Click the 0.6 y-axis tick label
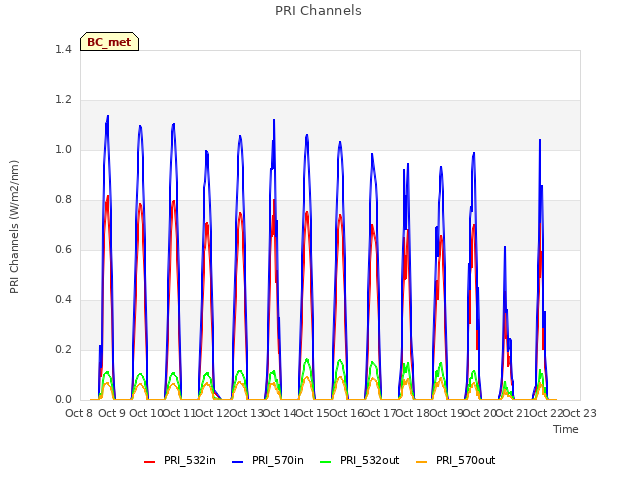Screen dimensions: 640x480 point(63,250)
